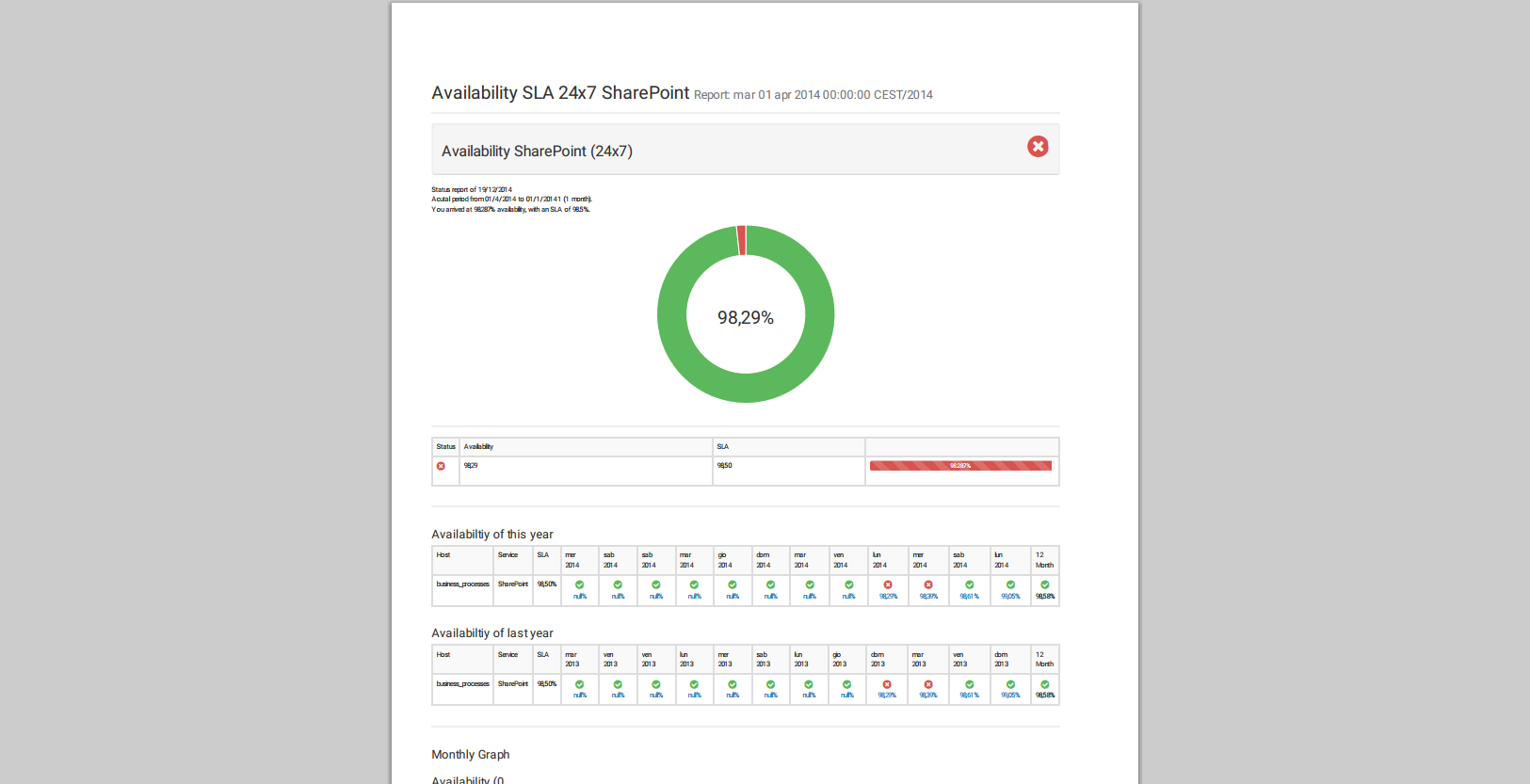Click SharePoint in the last year table
1530x784 pixels.
(513, 684)
